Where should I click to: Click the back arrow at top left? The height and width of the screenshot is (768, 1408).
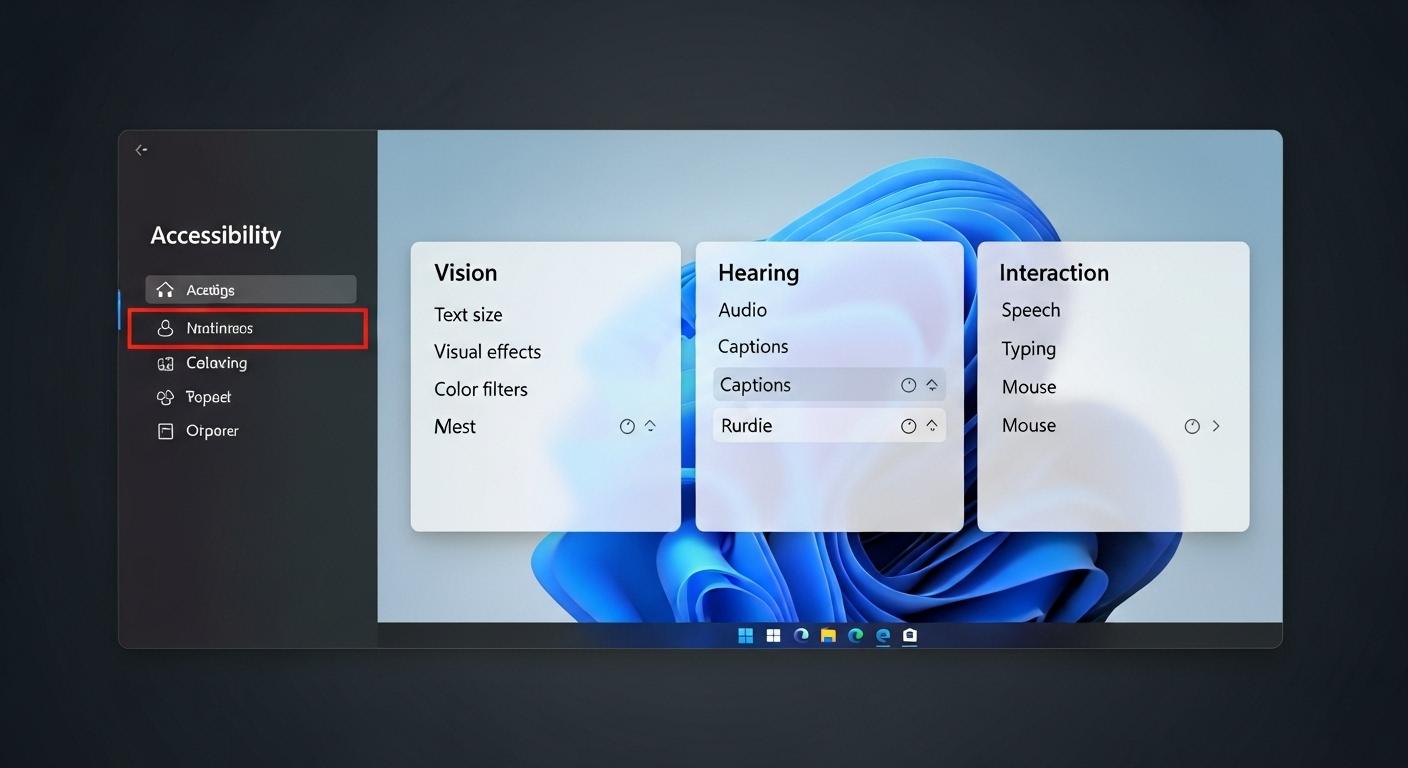click(141, 149)
